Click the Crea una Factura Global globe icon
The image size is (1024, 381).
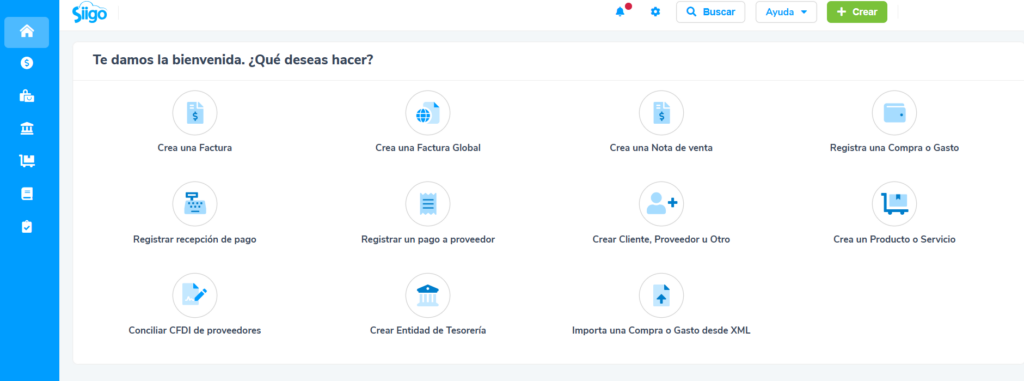pos(428,112)
